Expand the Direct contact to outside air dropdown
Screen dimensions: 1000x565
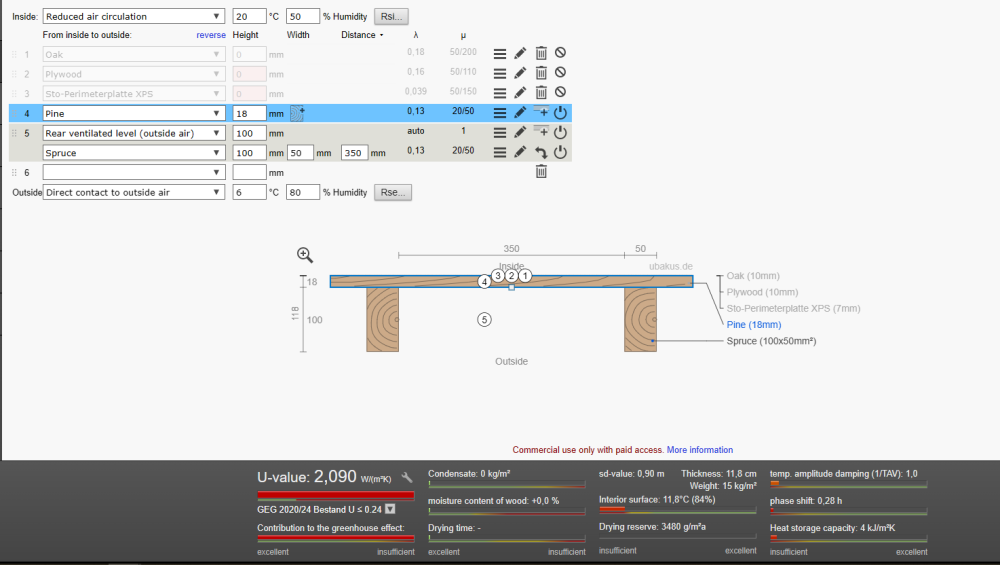[x=134, y=192]
